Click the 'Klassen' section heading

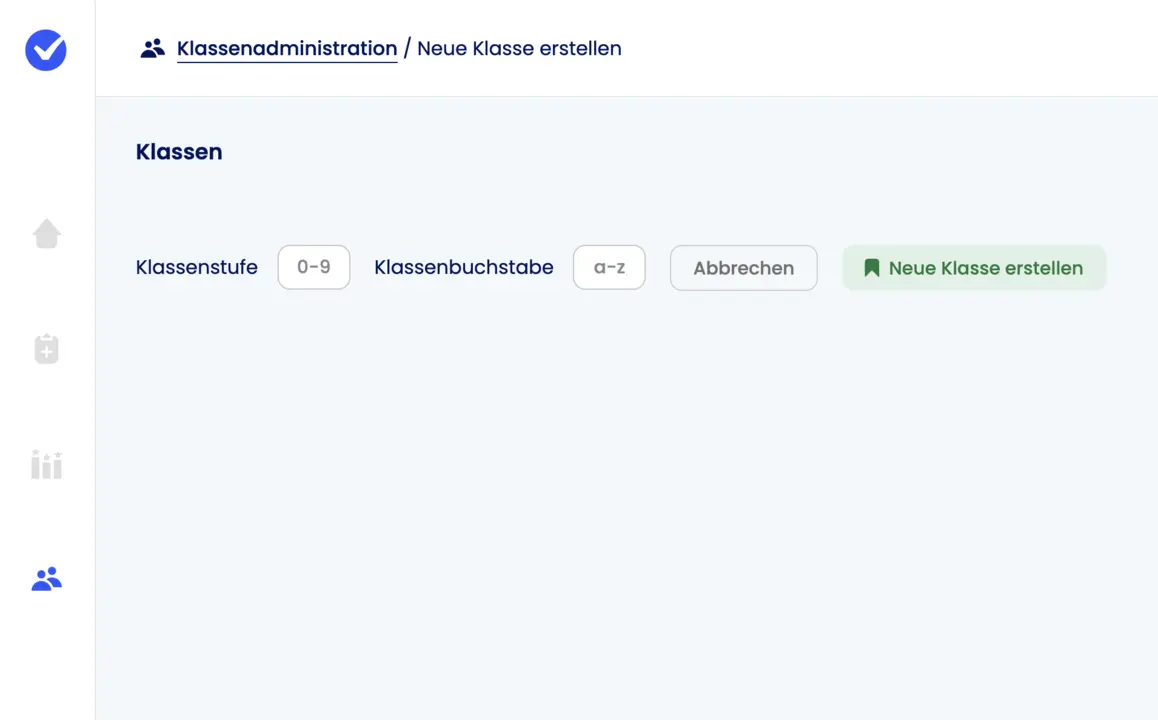(x=179, y=151)
